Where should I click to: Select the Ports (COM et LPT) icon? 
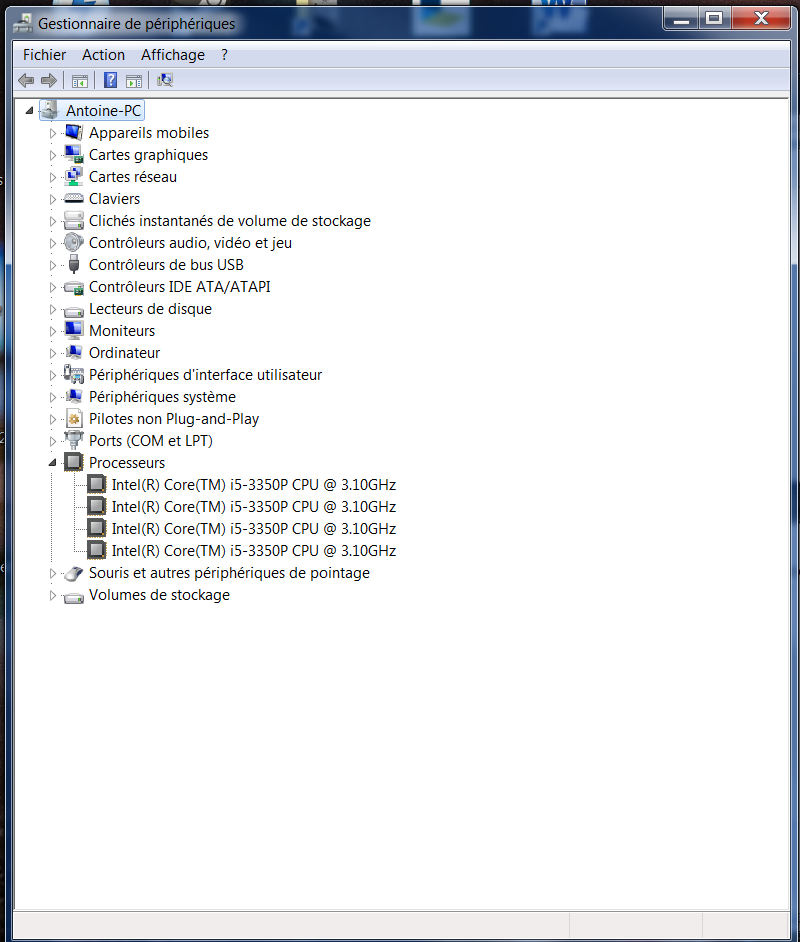tap(74, 440)
